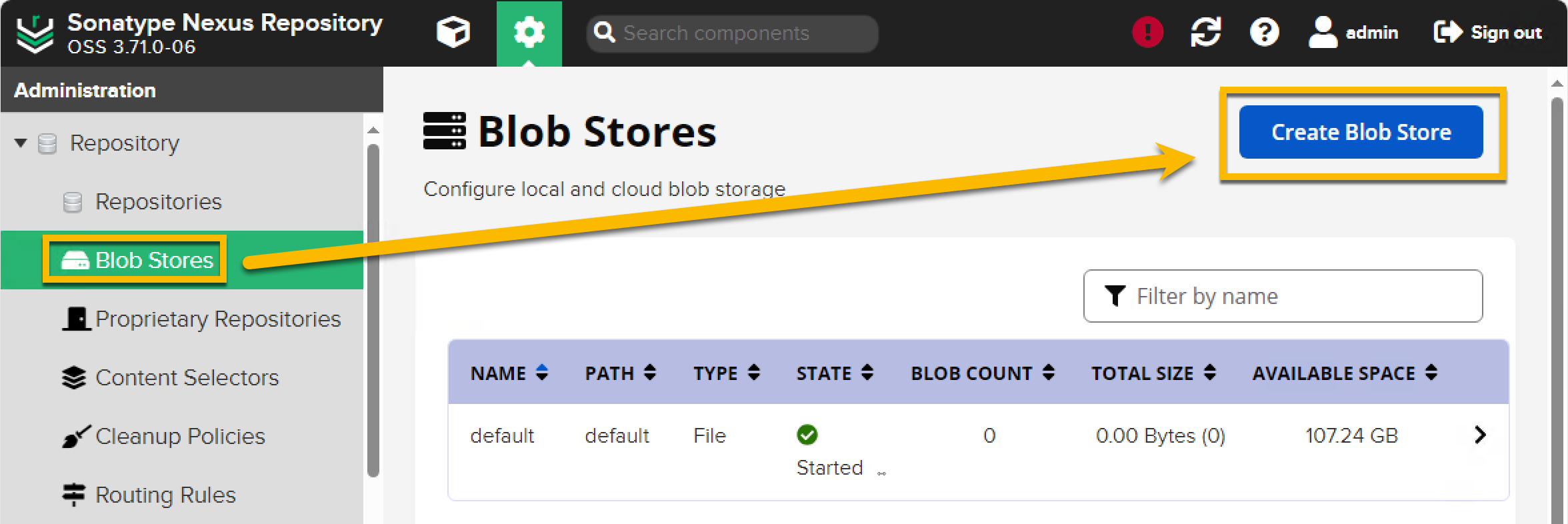Click the sidebar vertical scrollbar

coord(373,311)
